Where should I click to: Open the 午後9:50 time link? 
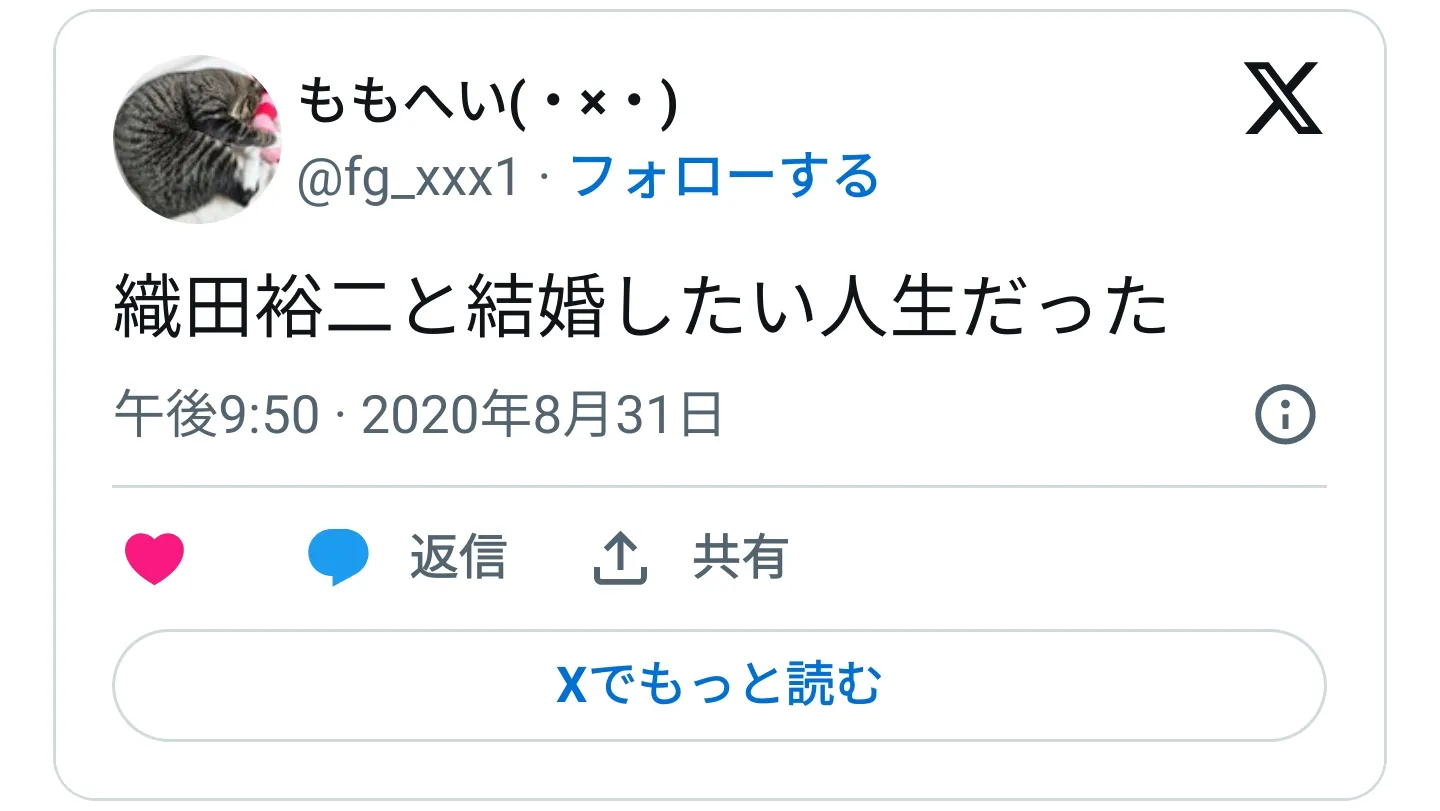click(216, 416)
